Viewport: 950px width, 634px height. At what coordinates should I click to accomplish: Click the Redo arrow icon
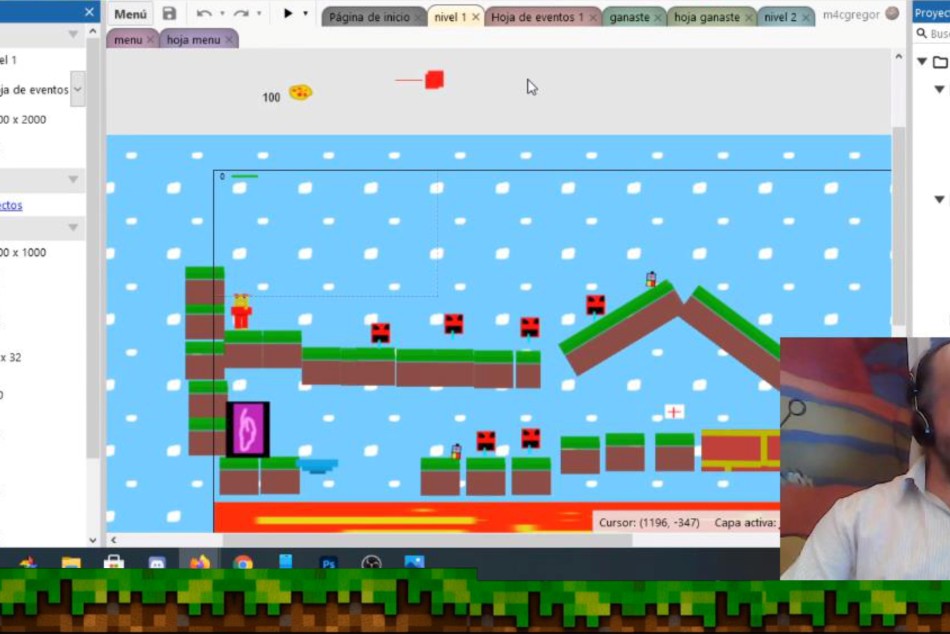tap(240, 14)
